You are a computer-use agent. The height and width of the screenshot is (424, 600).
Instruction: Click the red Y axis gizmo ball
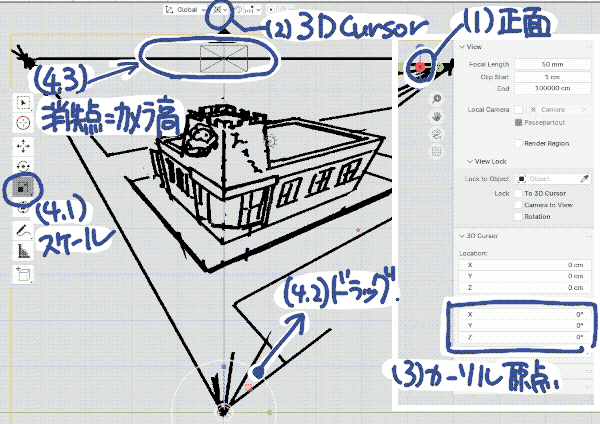[420, 67]
